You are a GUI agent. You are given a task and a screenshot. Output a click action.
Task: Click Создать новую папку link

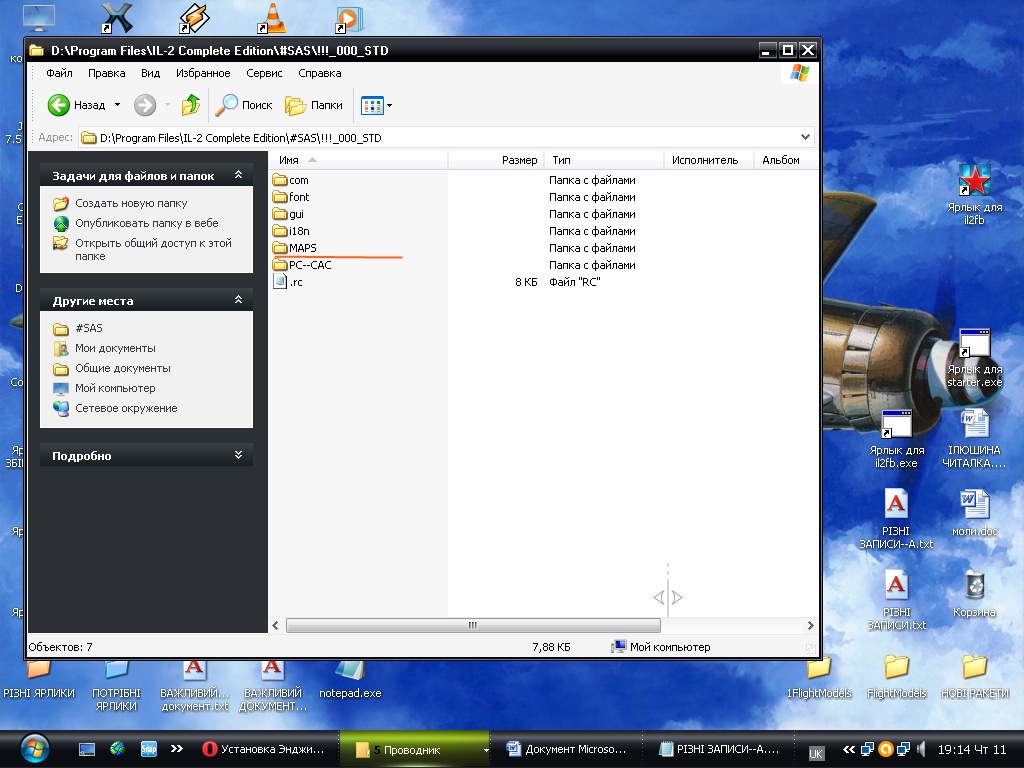[x=131, y=203]
